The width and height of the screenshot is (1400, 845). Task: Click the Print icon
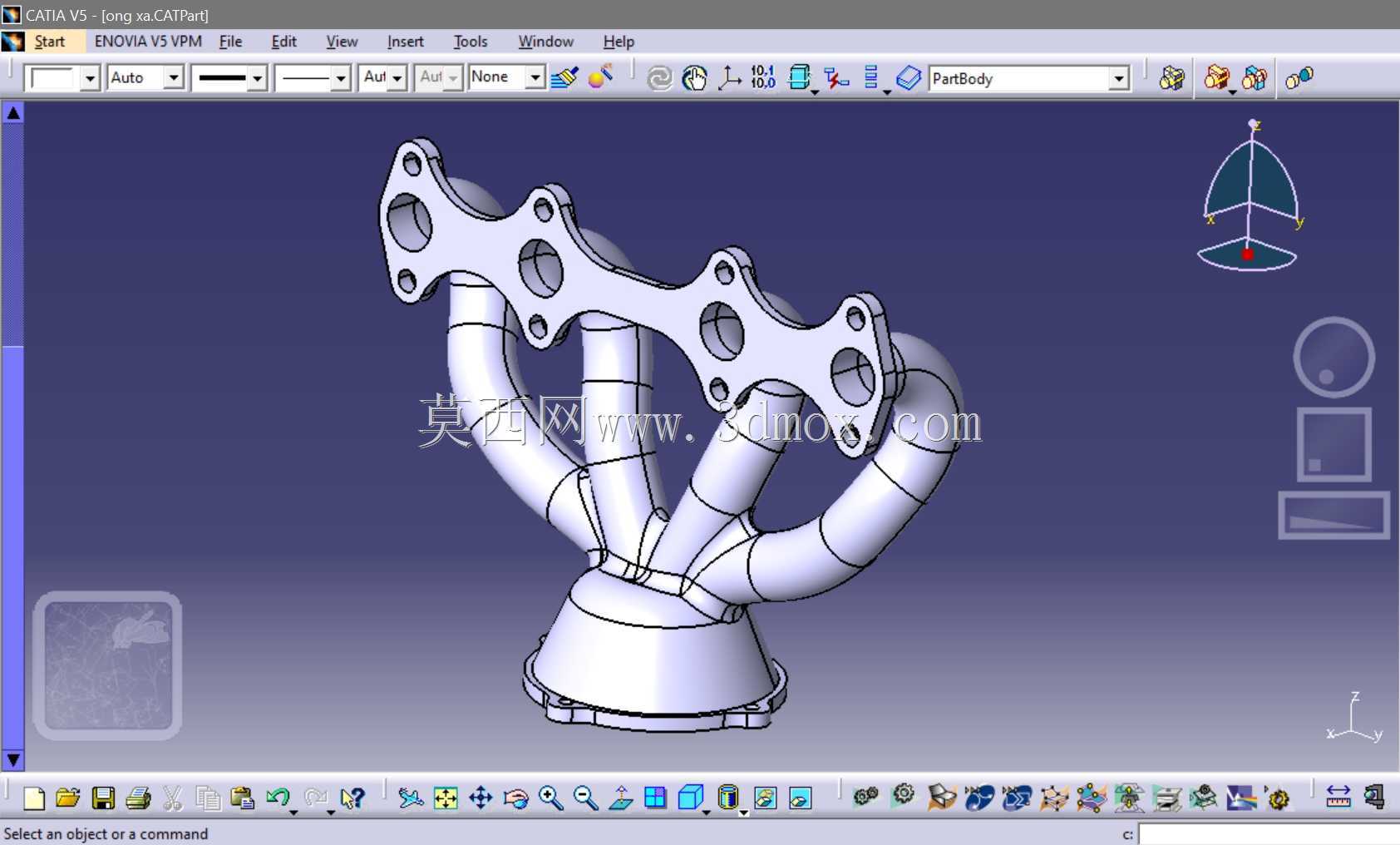point(138,798)
